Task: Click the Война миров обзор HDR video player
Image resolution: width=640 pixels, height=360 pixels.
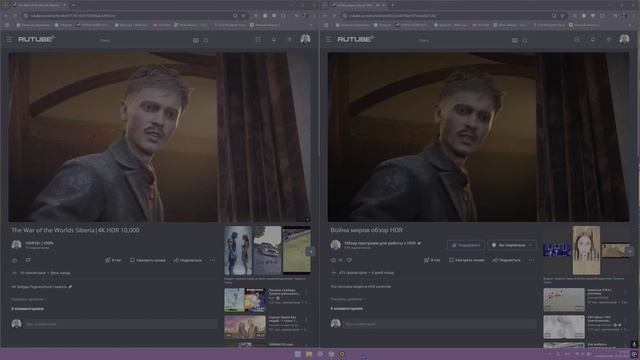Action: [x=478, y=137]
